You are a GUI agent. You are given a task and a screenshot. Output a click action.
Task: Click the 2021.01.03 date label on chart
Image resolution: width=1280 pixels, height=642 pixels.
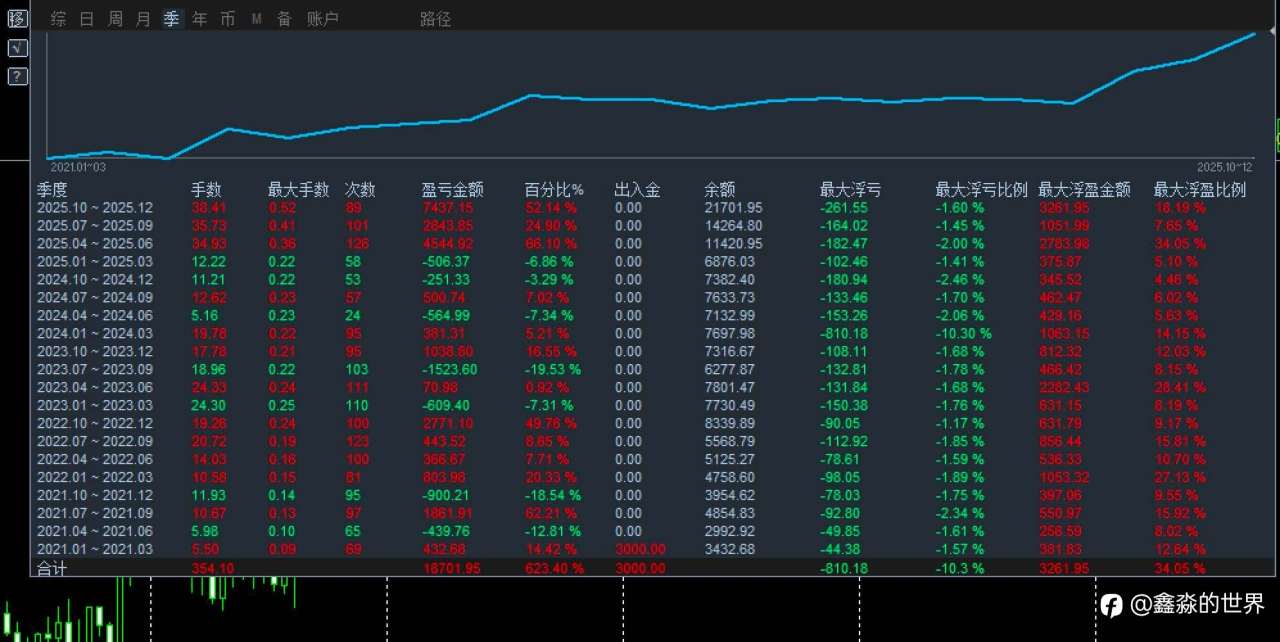[78, 166]
